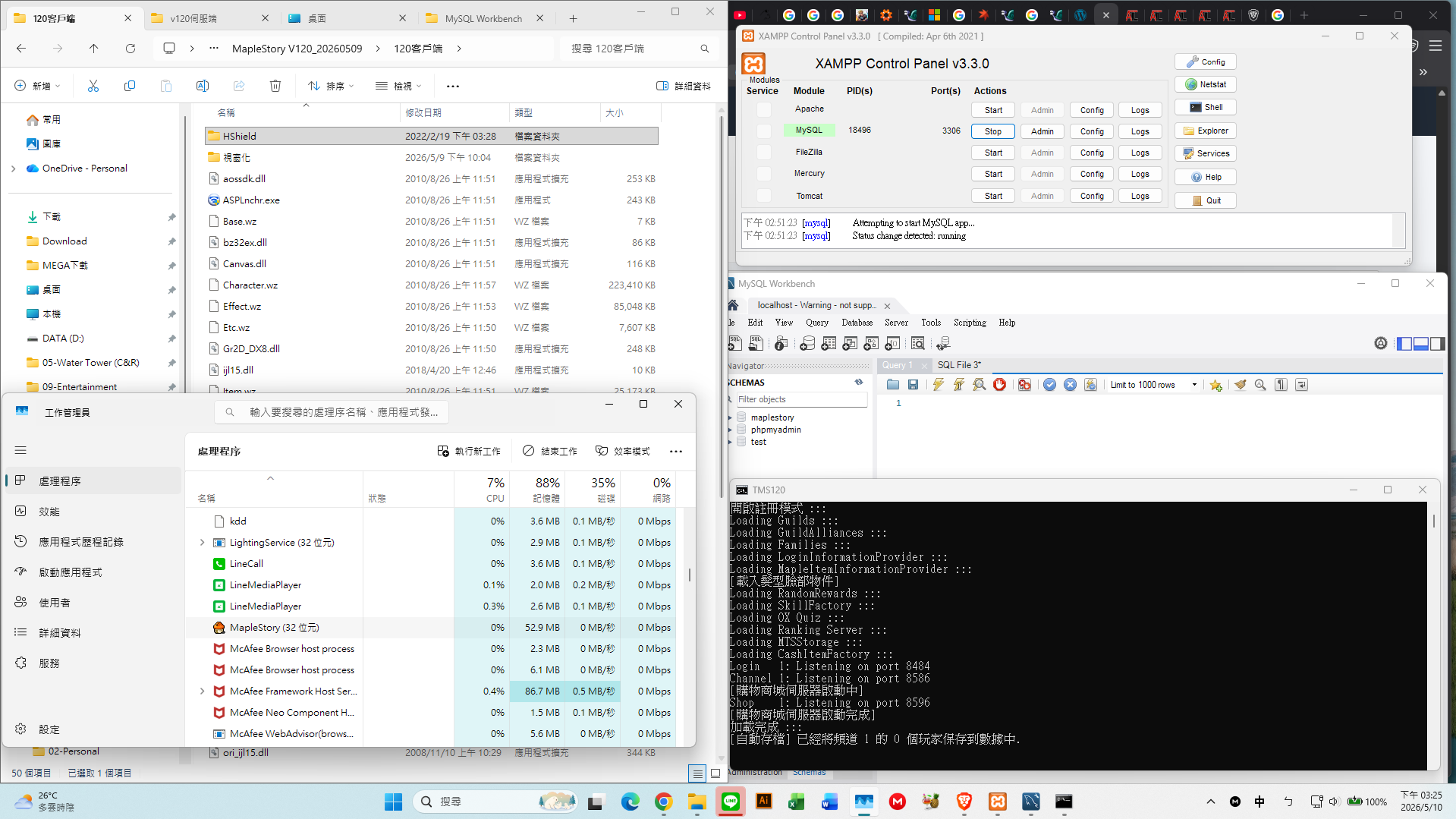Open Task Manager performance sidebar icon

pos(20,512)
